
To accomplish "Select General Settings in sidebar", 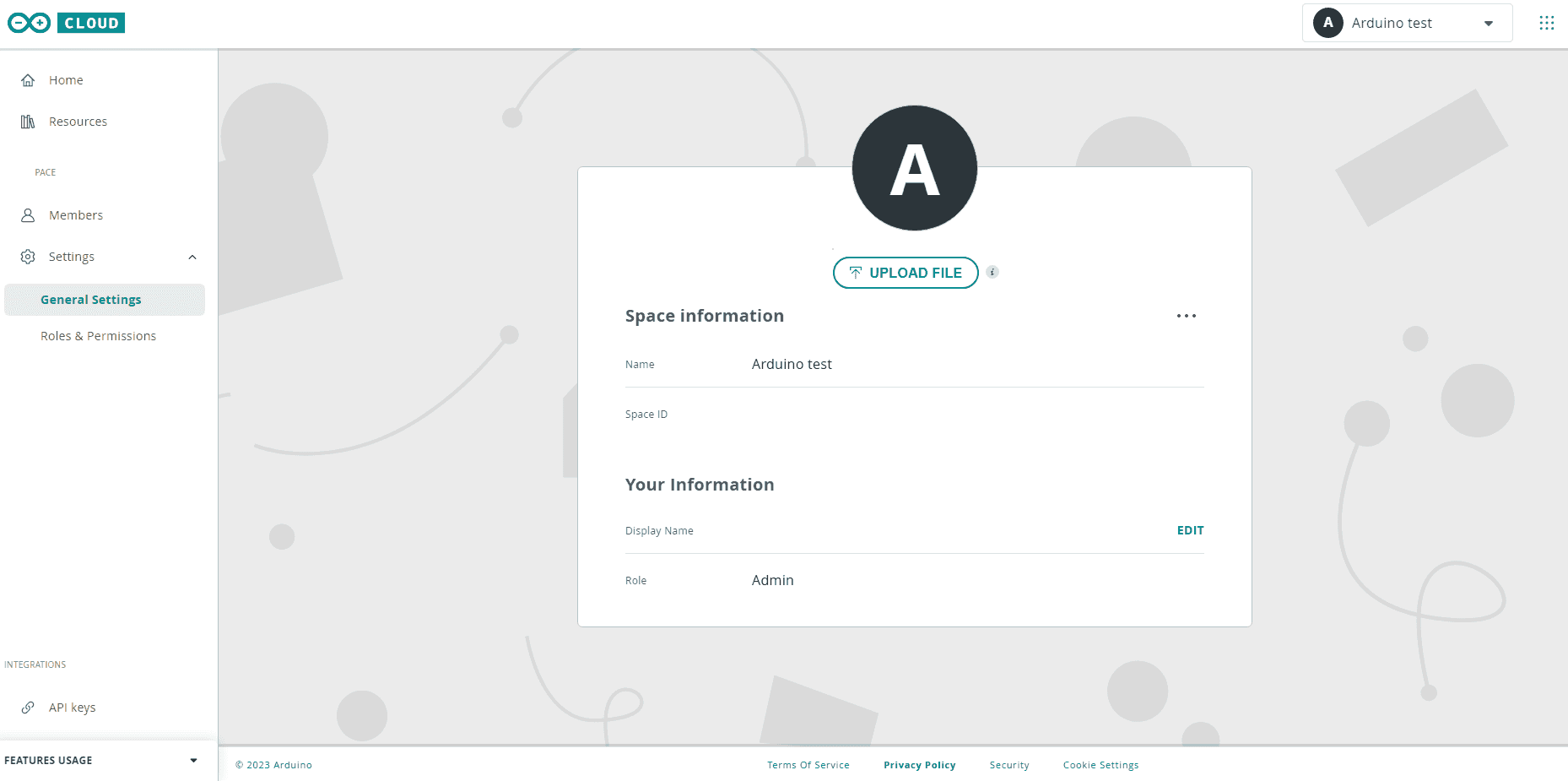I will (91, 300).
